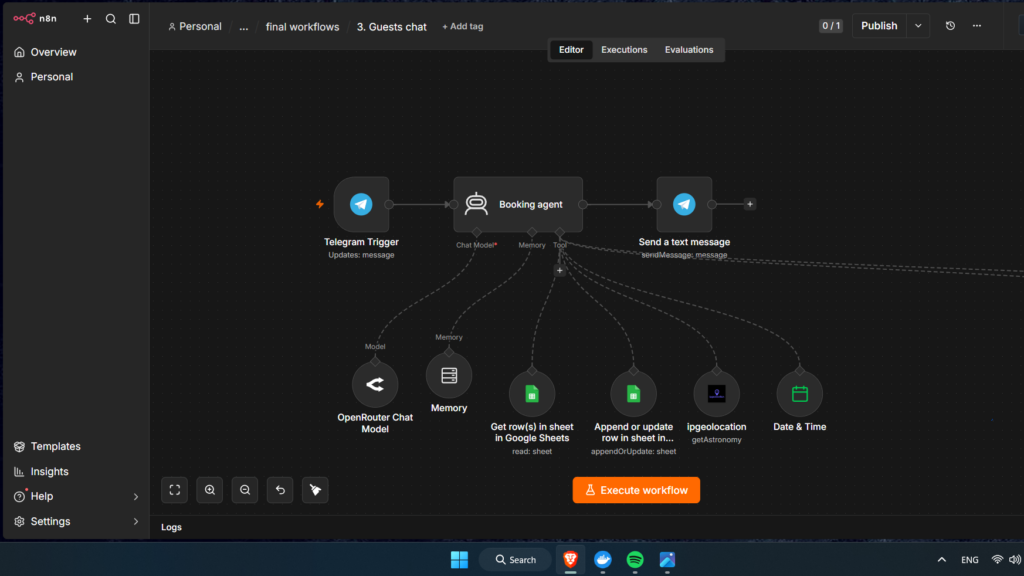
Task: Collapse the sidebar with panel icon
Action: 134,19
